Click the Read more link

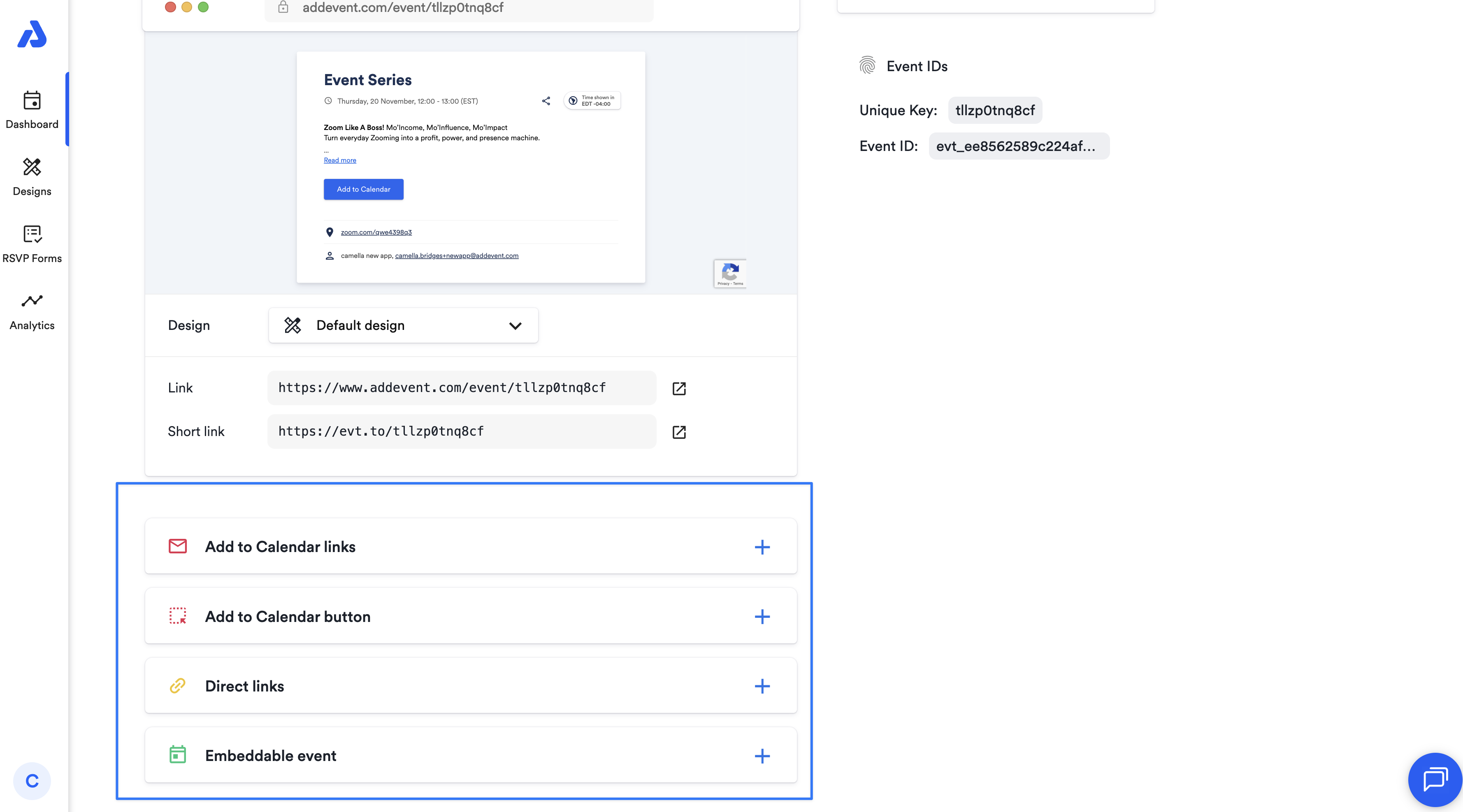coord(340,160)
